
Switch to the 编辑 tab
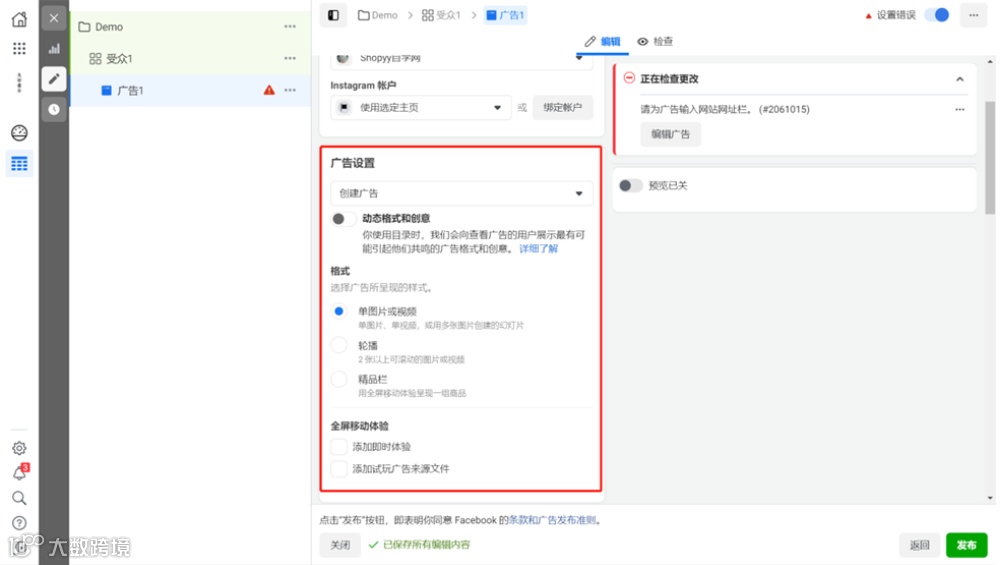pyautogui.click(x=602, y=42)
